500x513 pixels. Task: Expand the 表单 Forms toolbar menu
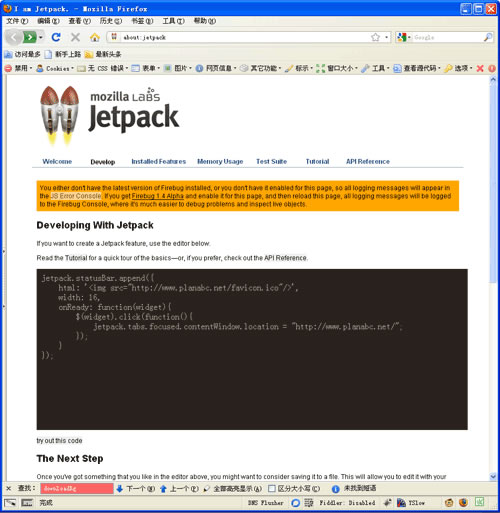pyautogui.click(x=146, y=68)
